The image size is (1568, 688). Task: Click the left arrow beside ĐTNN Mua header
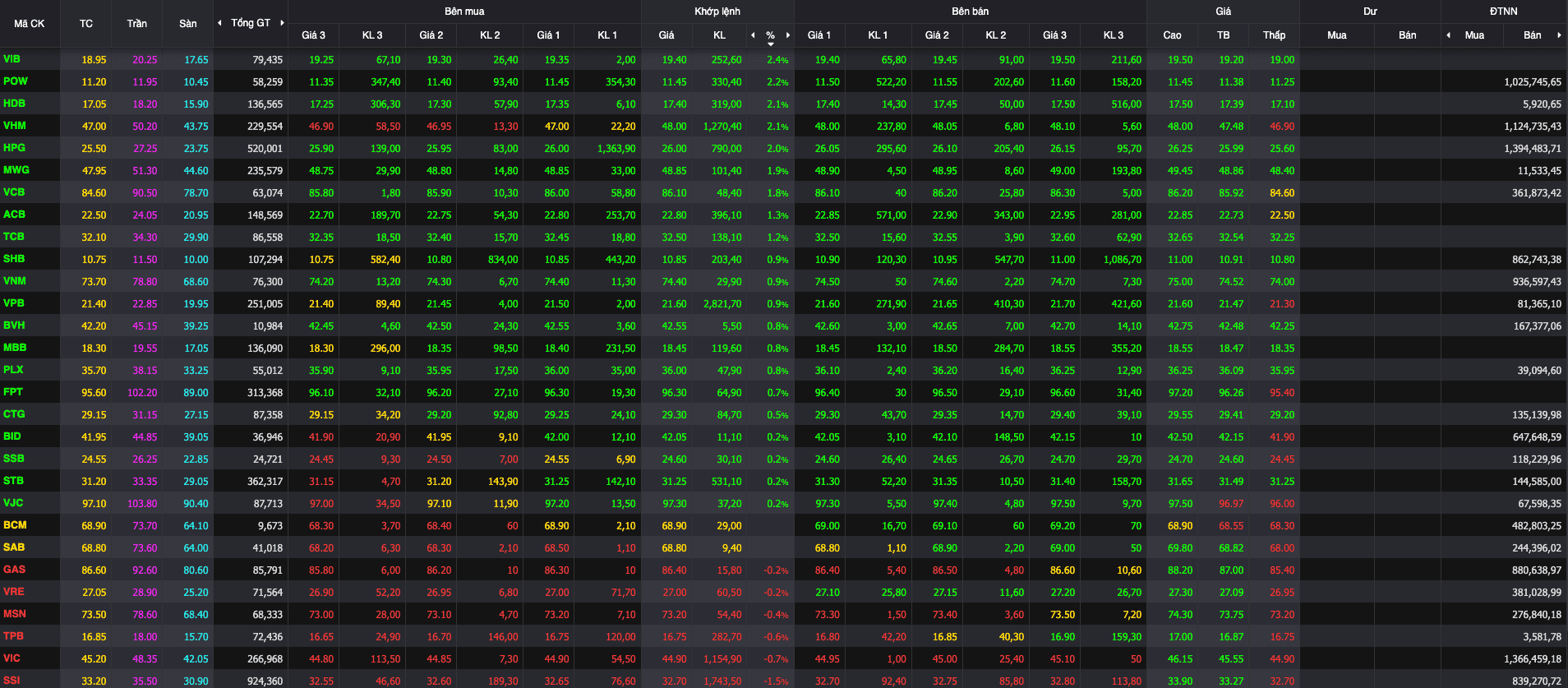point(1448,35)
